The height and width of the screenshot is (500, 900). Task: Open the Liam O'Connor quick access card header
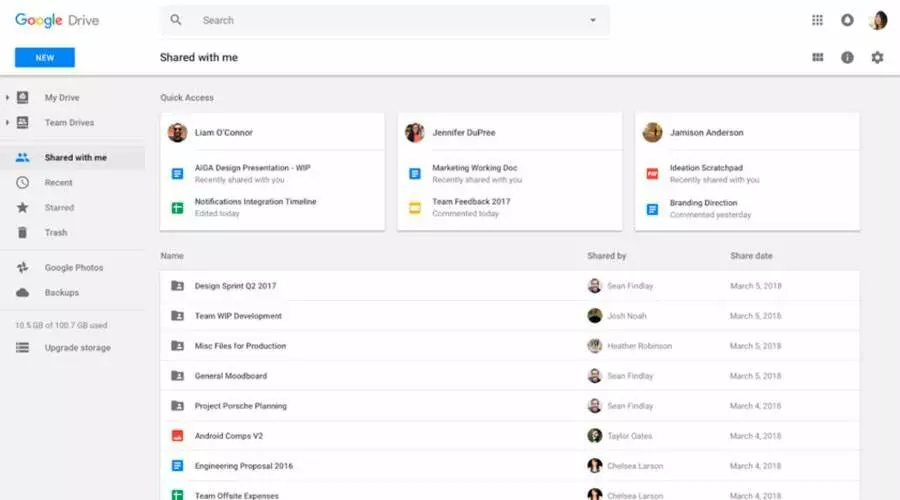272,132
